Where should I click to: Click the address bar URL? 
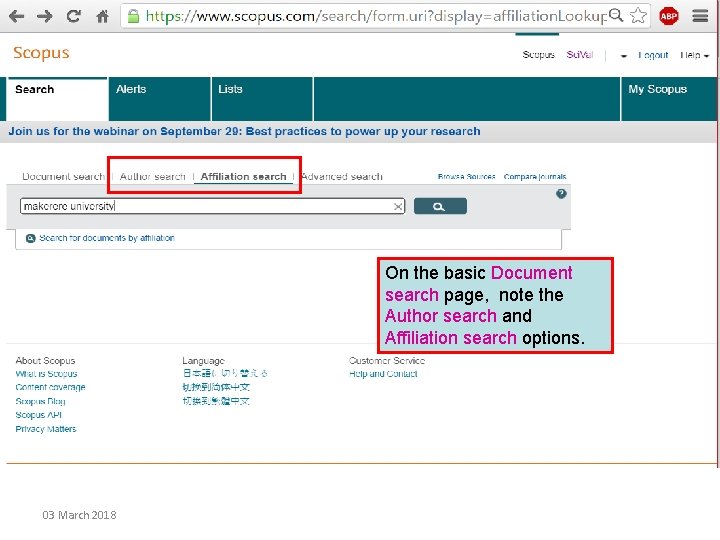(377, 16)
